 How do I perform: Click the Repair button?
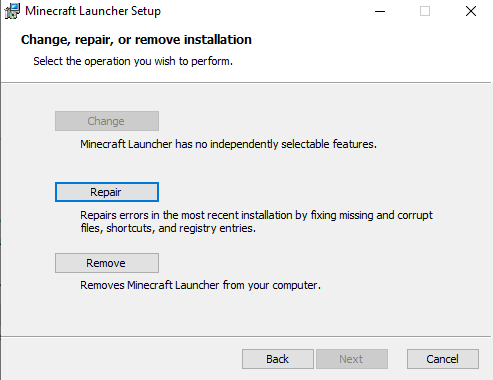tap(107, 192)
